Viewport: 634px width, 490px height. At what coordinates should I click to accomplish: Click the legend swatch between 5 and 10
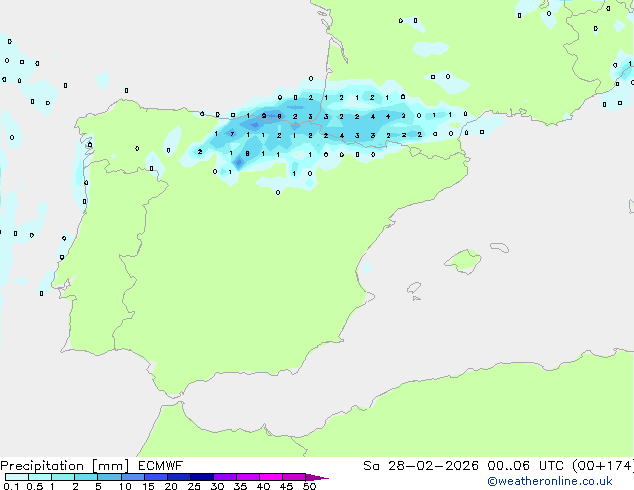click(x=109, y=477)
